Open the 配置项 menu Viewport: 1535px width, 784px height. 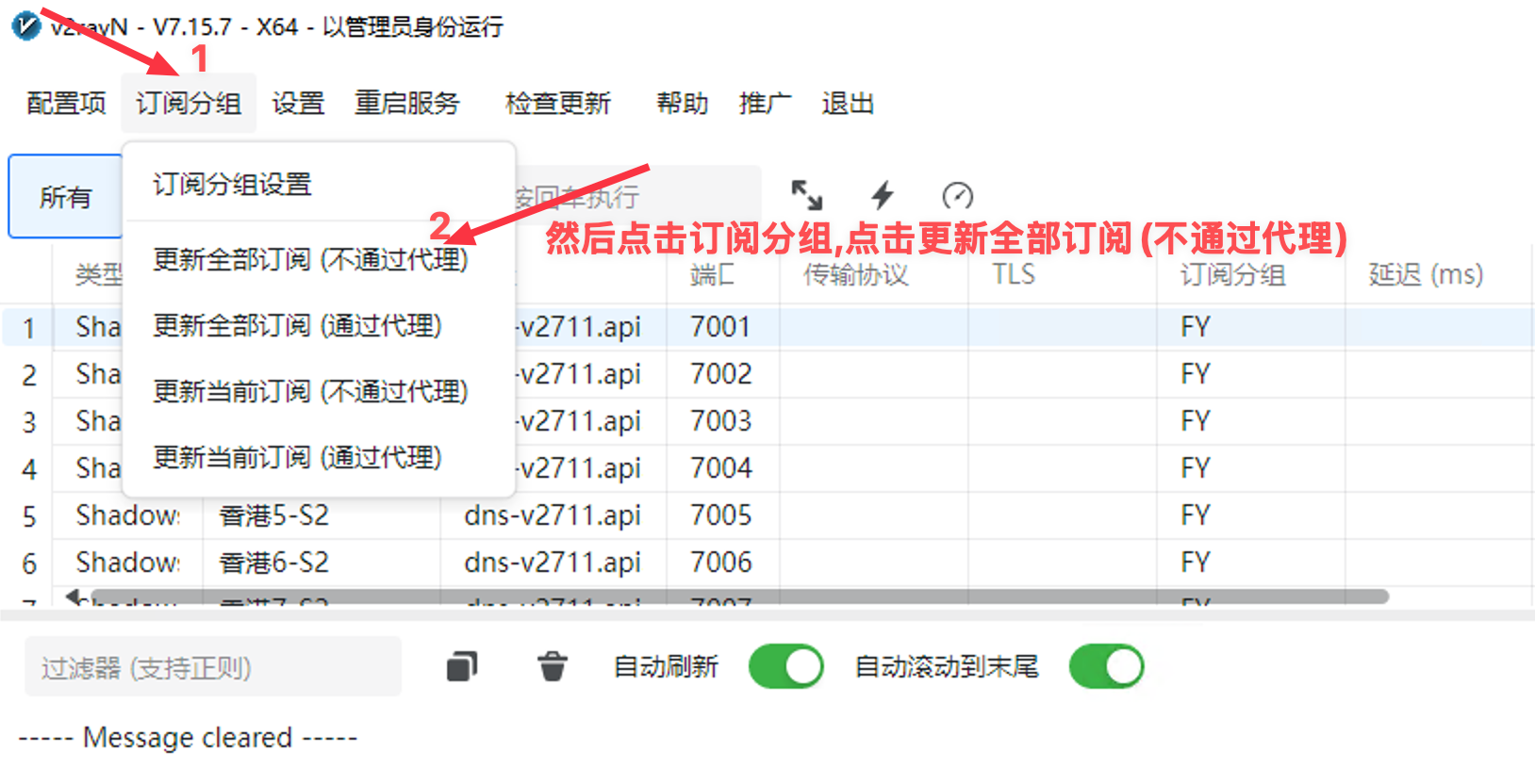click(66, 103)
